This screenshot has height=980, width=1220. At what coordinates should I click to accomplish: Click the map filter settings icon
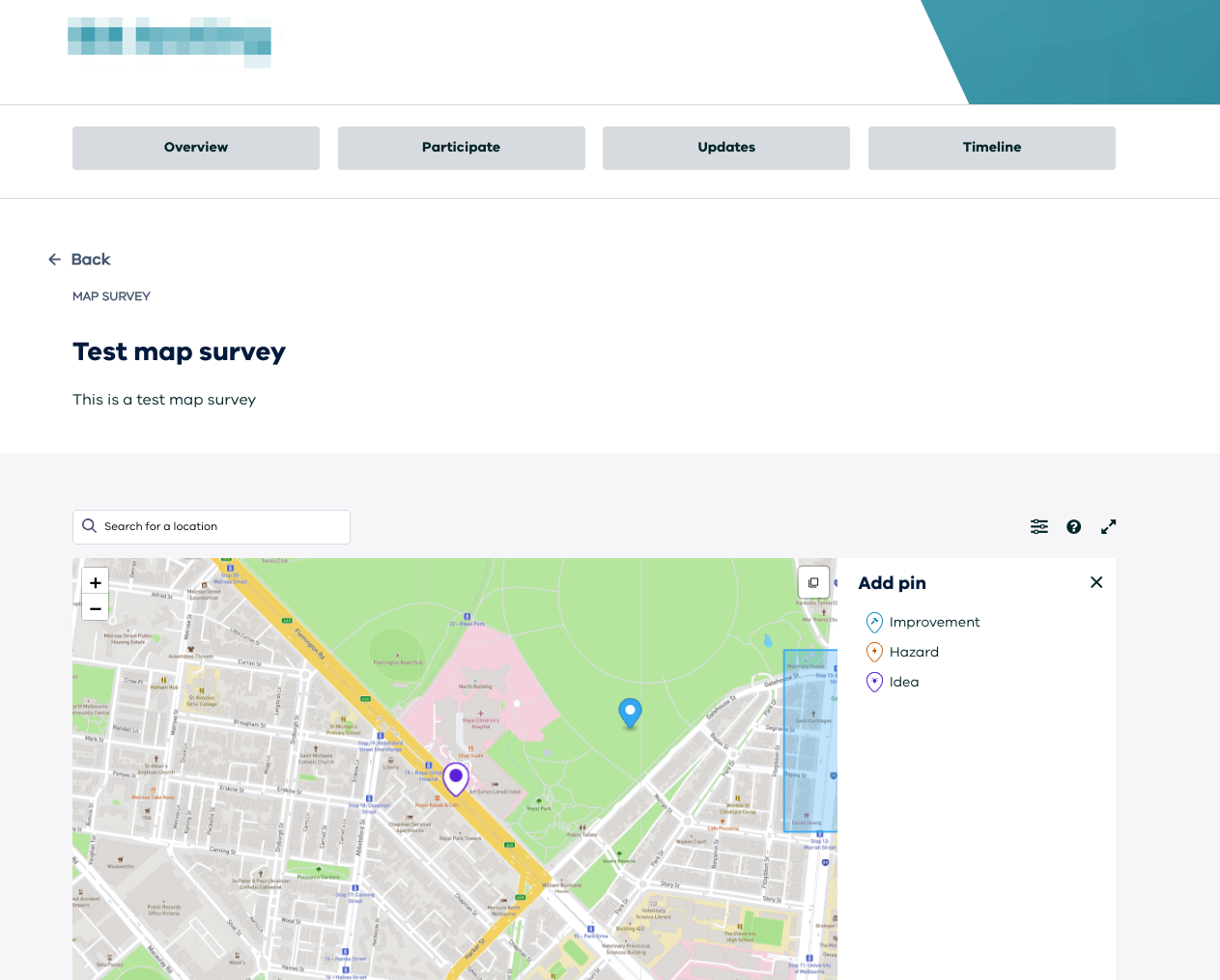pyautogui.click(x=1039, y=526)
